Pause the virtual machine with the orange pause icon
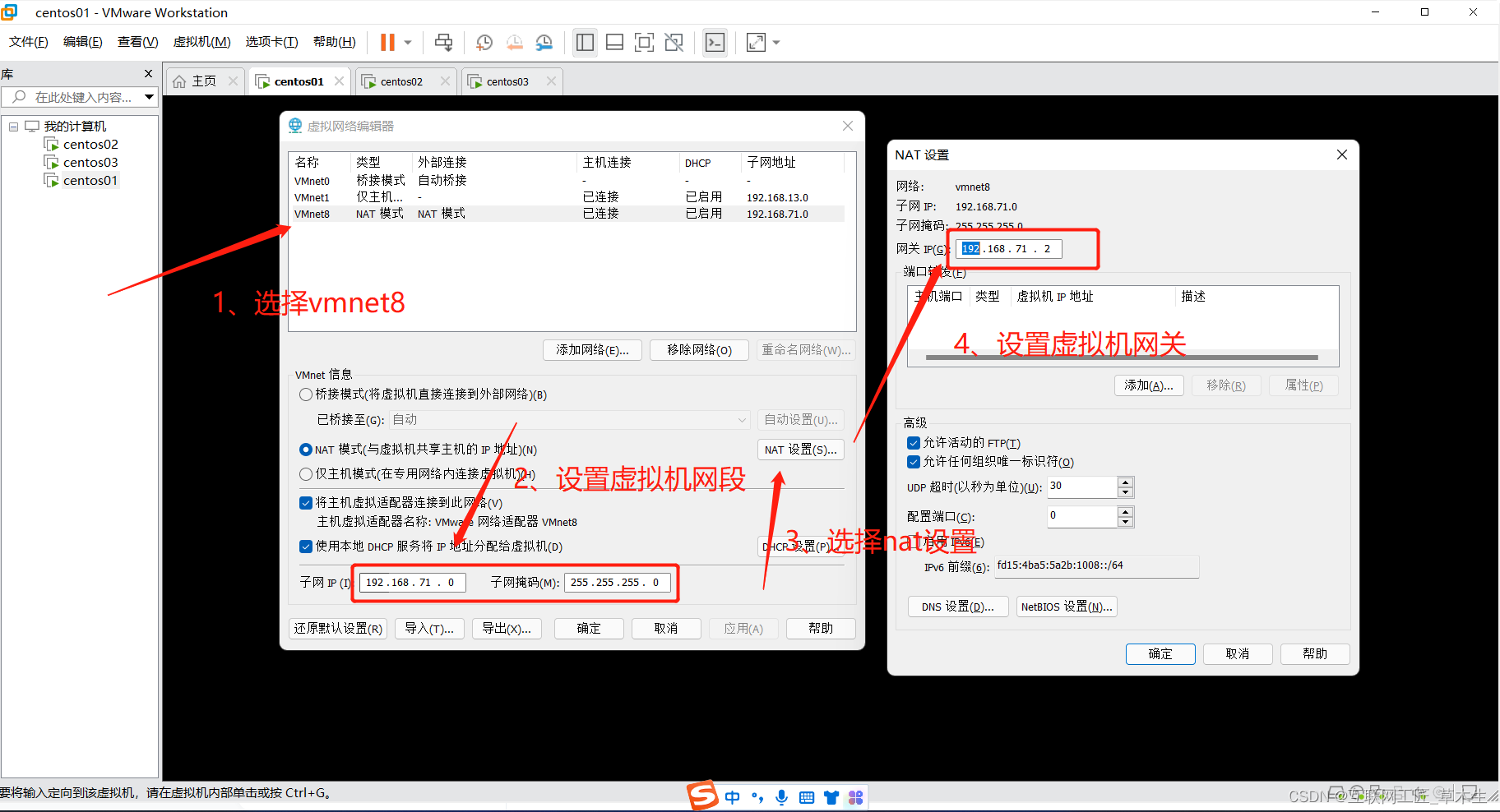 click(x=387, y=42)
